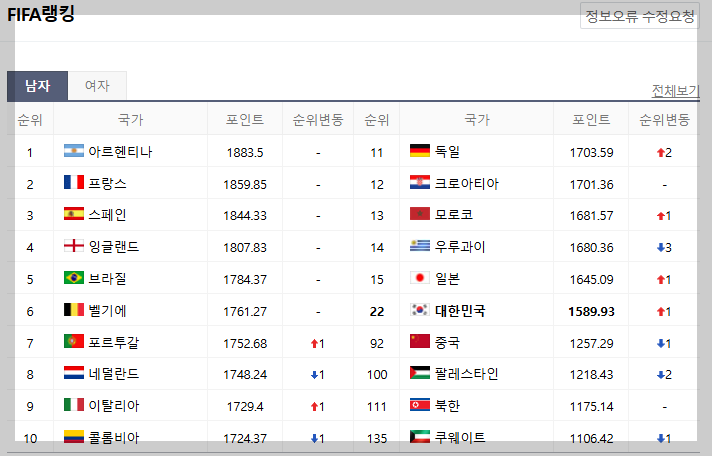Click the points value 1175.14
The image size is (712, 456).
(591, 406)
